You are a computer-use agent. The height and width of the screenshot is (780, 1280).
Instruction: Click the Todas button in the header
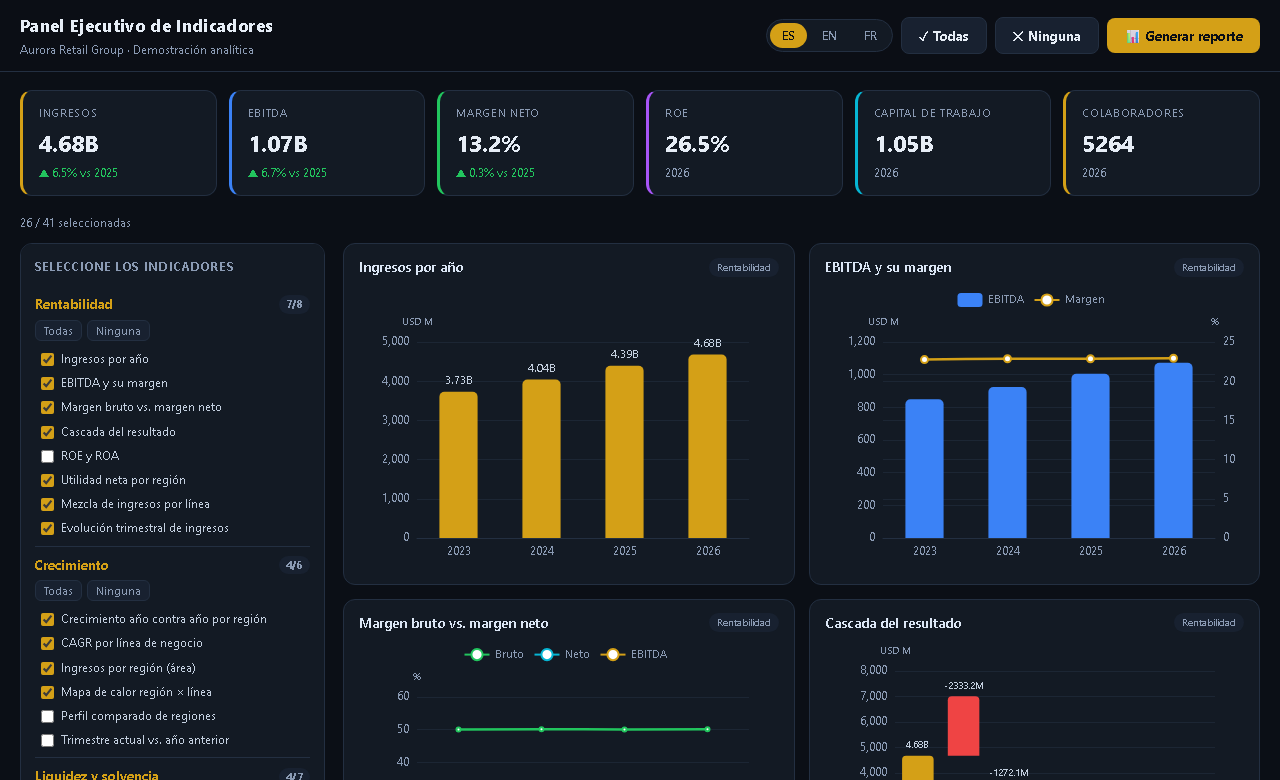[943, 36]
